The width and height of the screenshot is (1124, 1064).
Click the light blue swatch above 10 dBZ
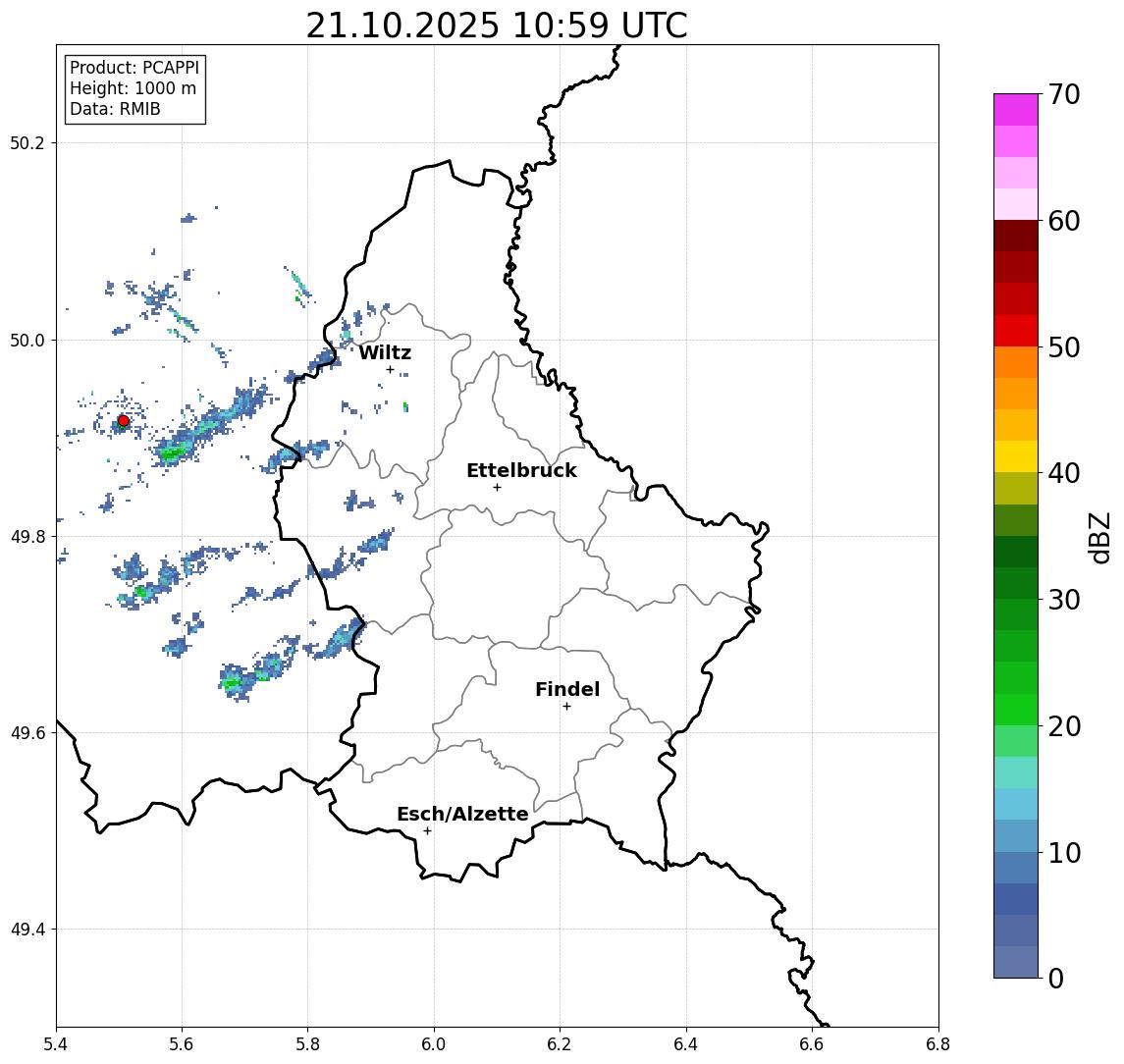[1016, 835]
